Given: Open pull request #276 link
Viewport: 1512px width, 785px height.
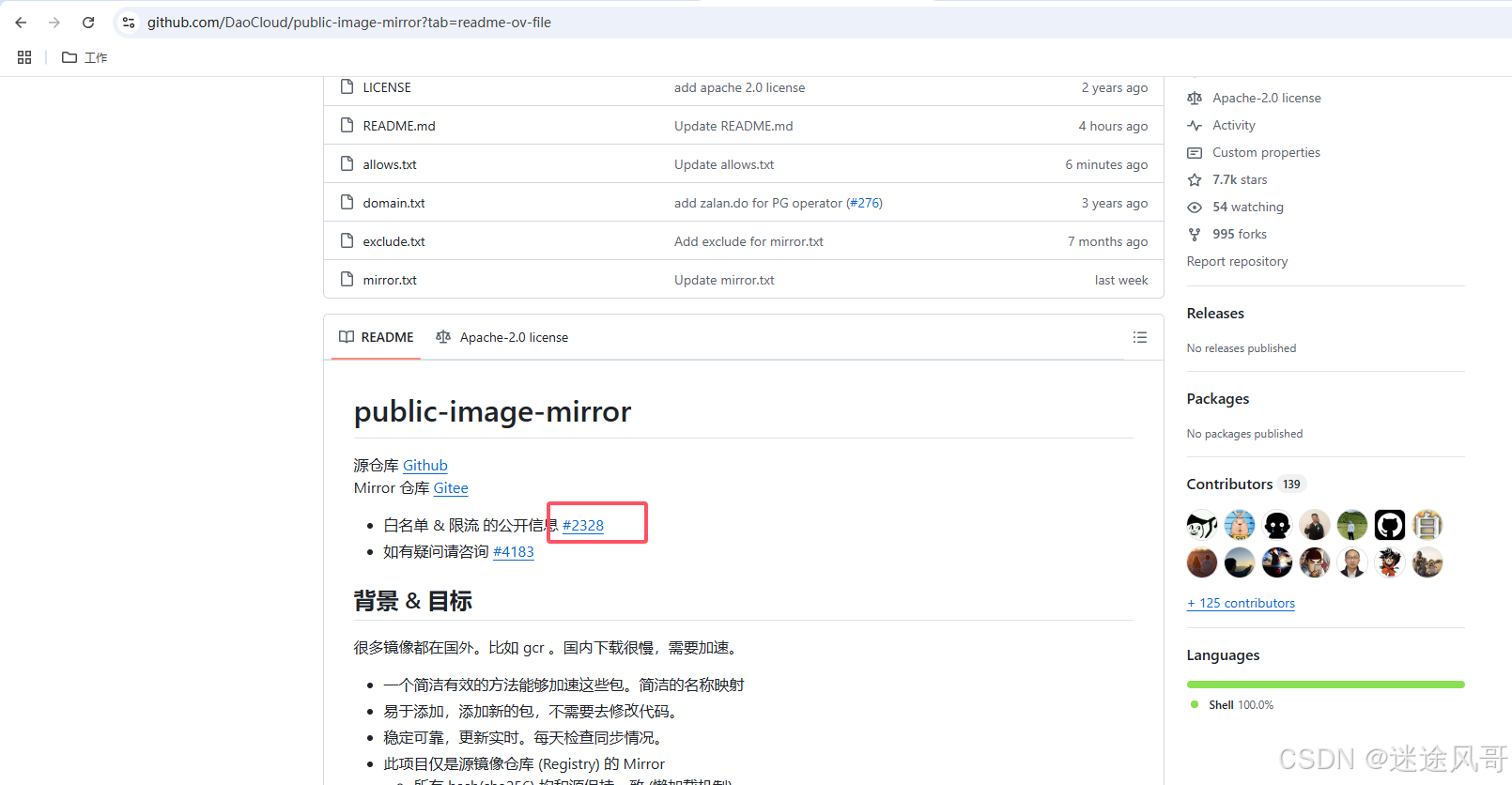Looking at the screenshot, I should [x=865, y=203].
